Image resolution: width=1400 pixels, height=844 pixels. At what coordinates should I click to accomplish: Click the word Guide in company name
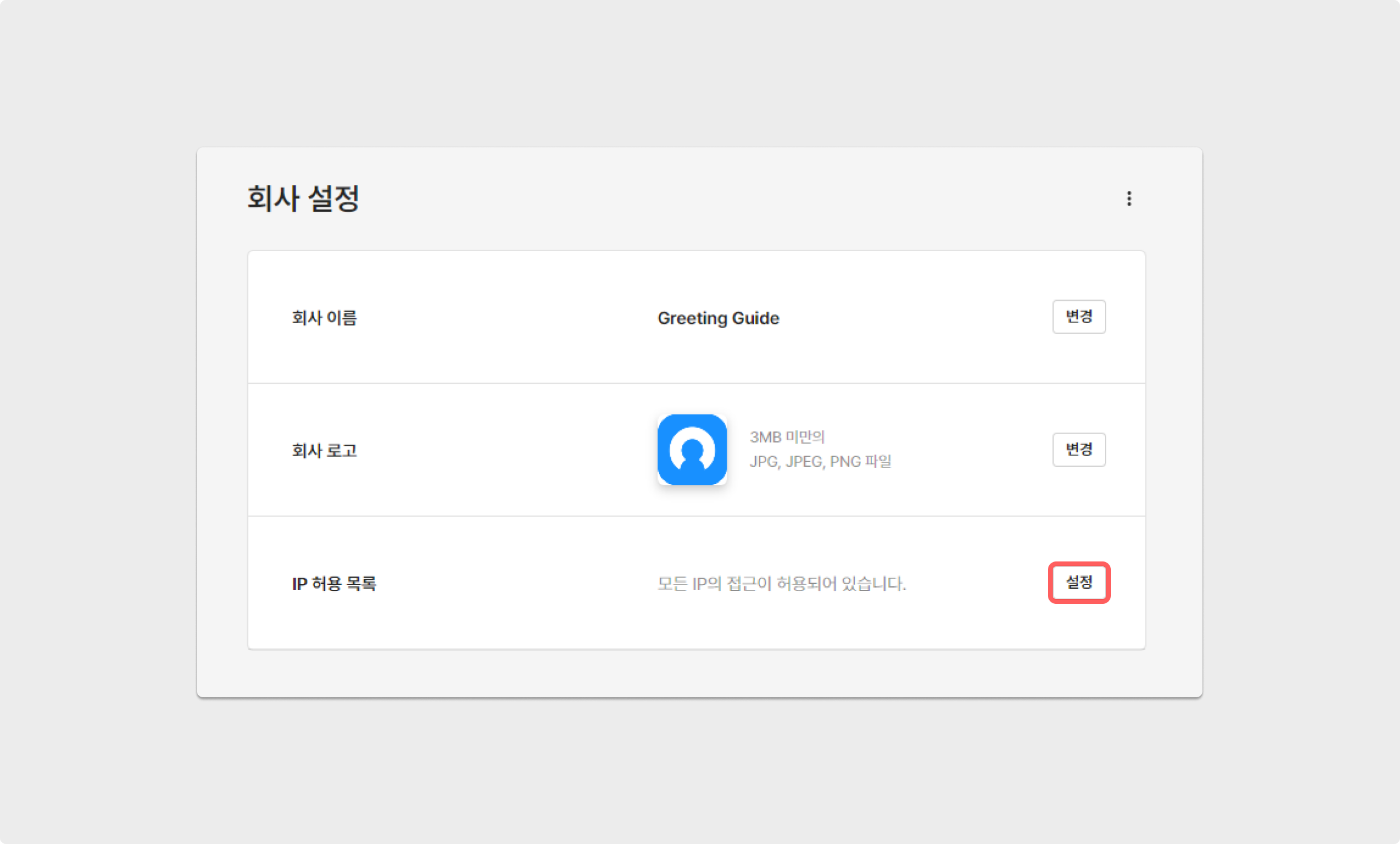pyautogui.click(x=755, y=318)
